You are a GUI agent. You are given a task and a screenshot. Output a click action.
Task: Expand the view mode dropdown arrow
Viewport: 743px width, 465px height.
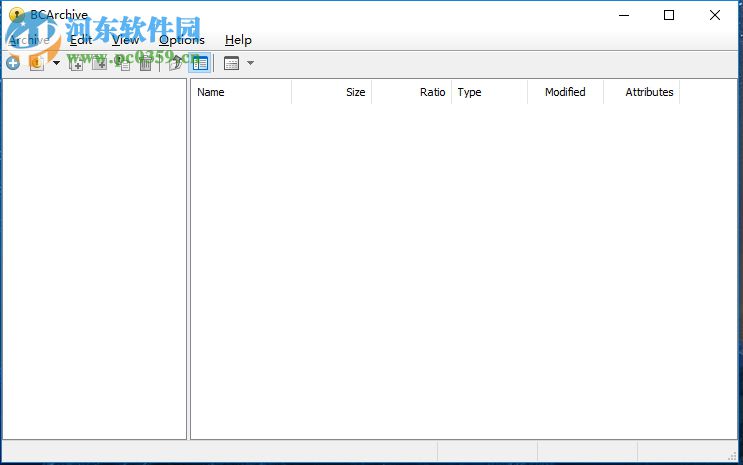(x=251, y=63)
